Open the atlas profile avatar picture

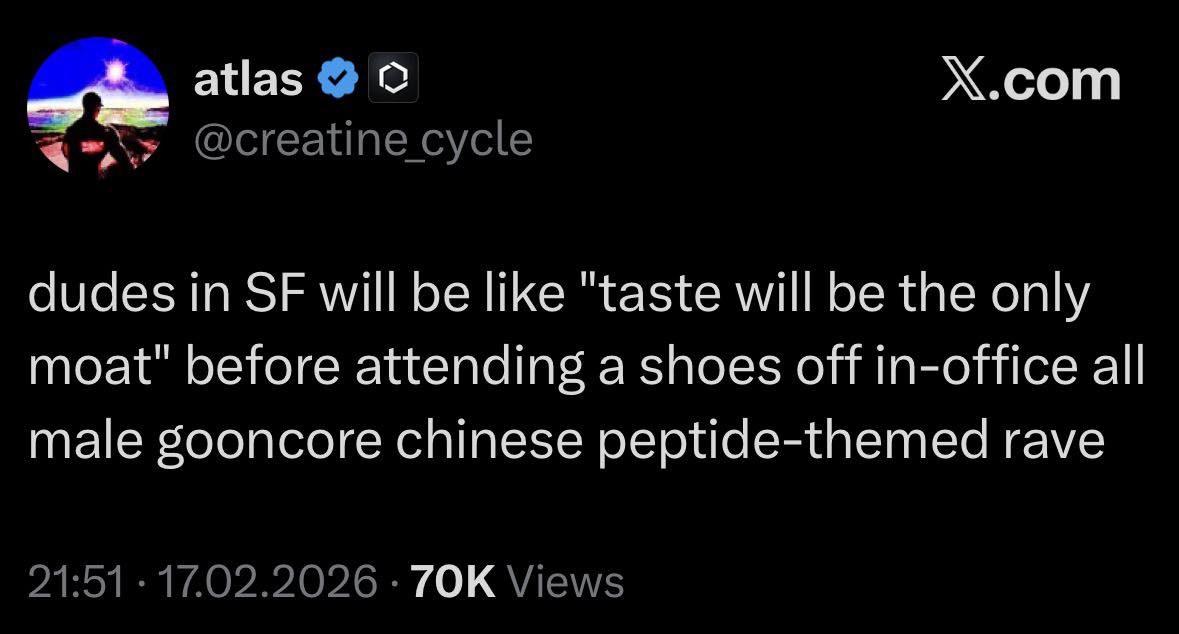click(97, 107)
